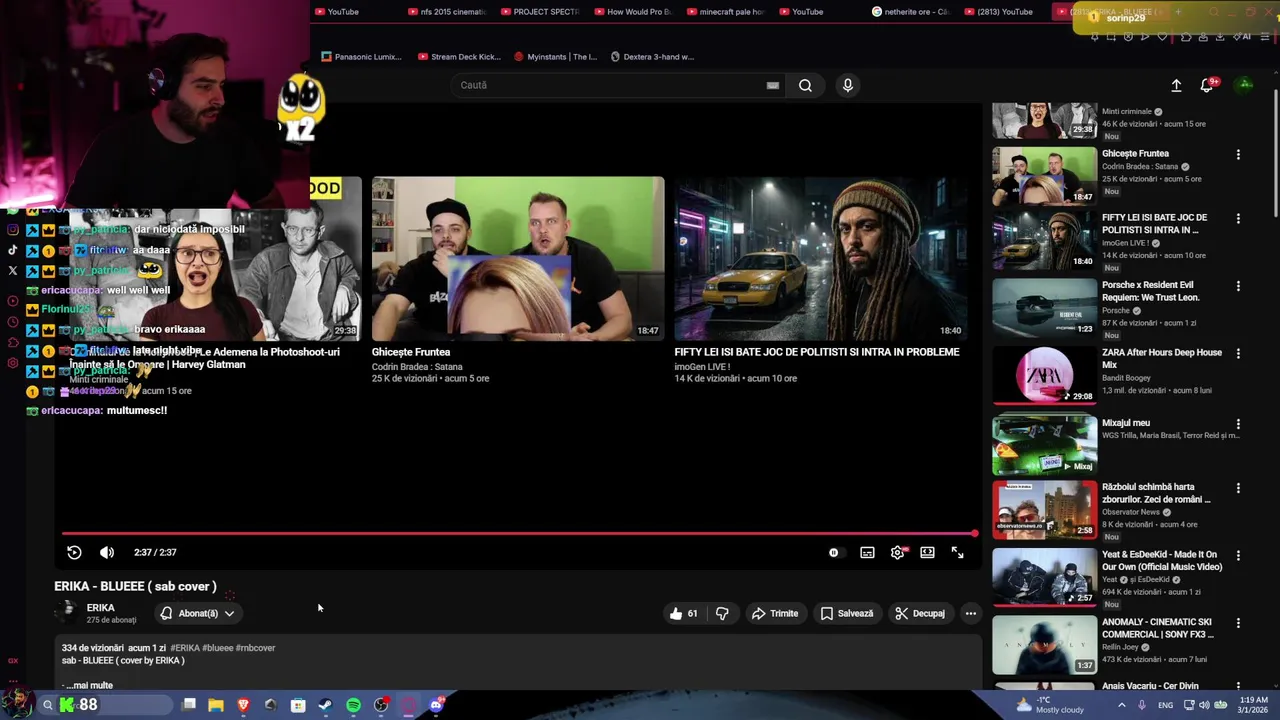Switch to the netherite ore tab
This screenshot has height=720, width=1280.
pos(910,12)
